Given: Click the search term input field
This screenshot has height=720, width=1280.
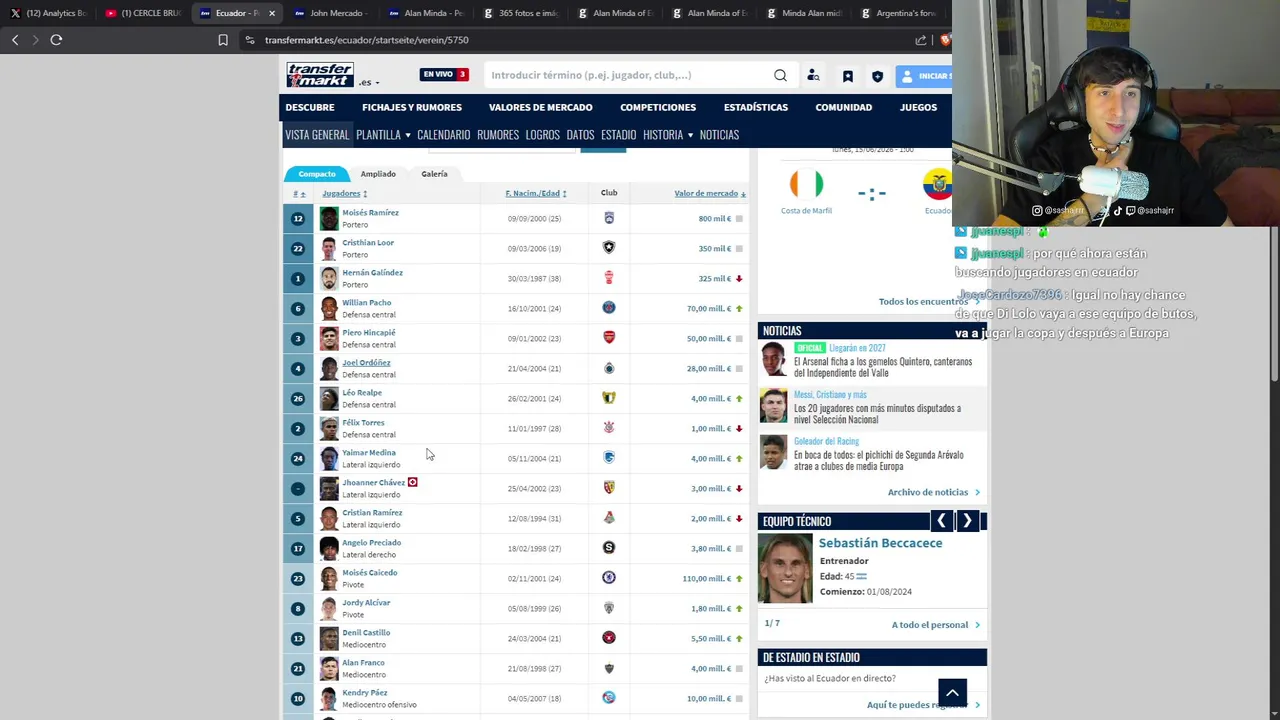Looking at the screenshot, I should tap(630, 75).
